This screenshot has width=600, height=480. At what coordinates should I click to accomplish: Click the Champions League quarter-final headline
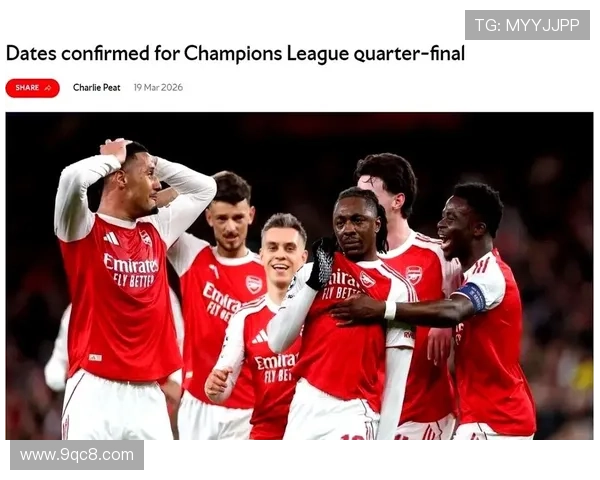[x=235, y=53]
